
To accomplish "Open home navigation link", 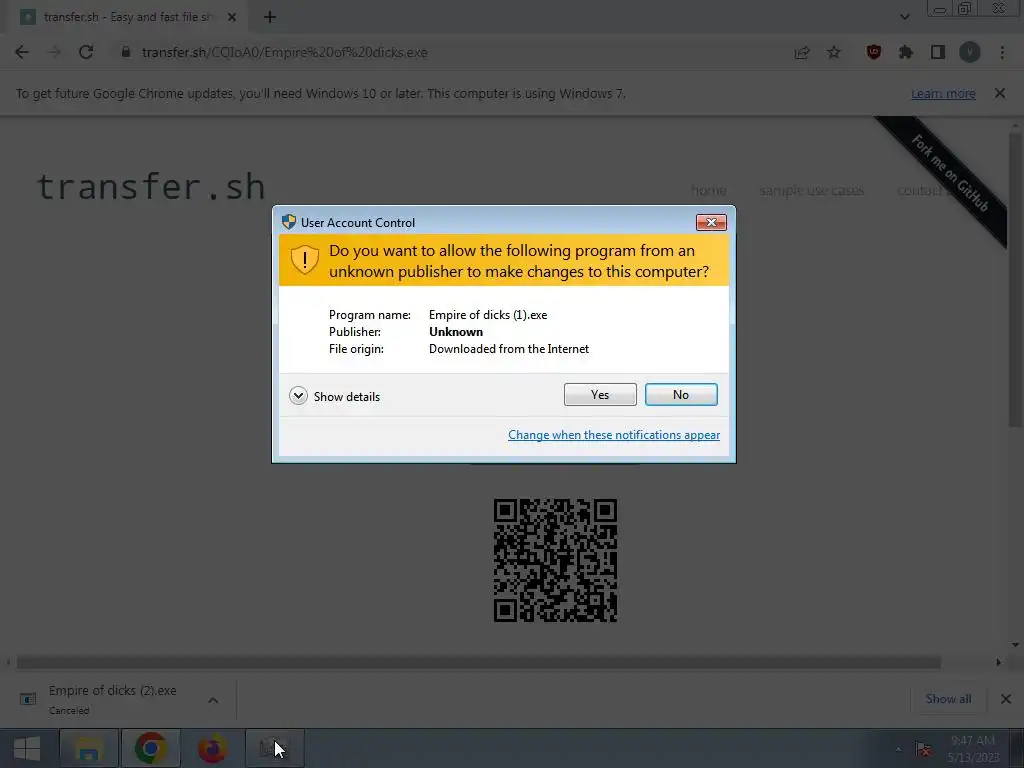I will tap(709, 190).
